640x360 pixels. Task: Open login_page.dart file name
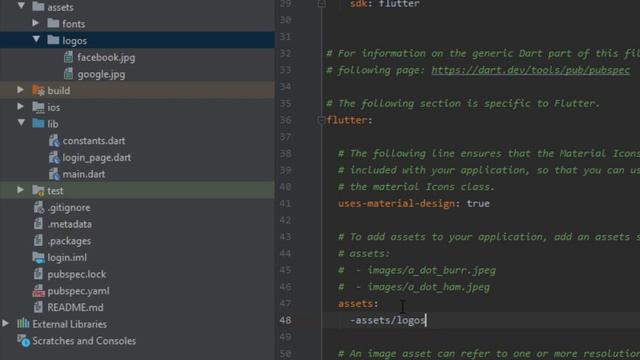[x=97, y=158]
